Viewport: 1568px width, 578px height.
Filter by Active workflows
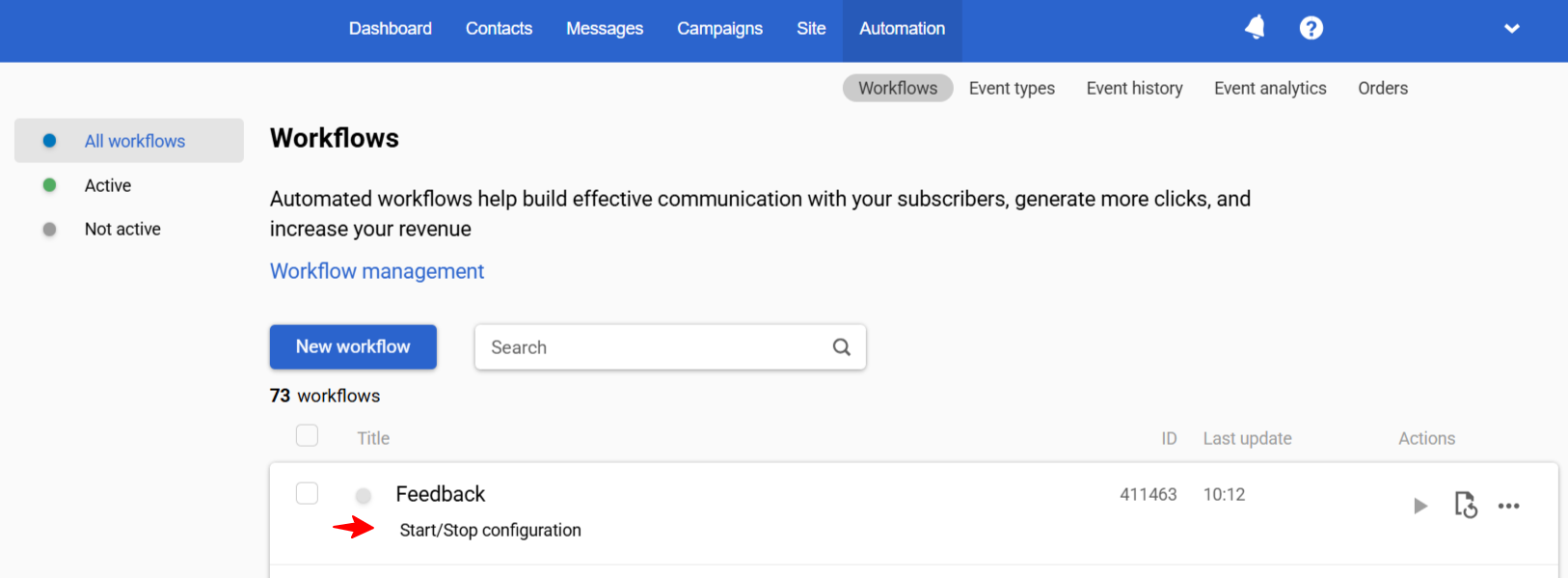(108, 185)
